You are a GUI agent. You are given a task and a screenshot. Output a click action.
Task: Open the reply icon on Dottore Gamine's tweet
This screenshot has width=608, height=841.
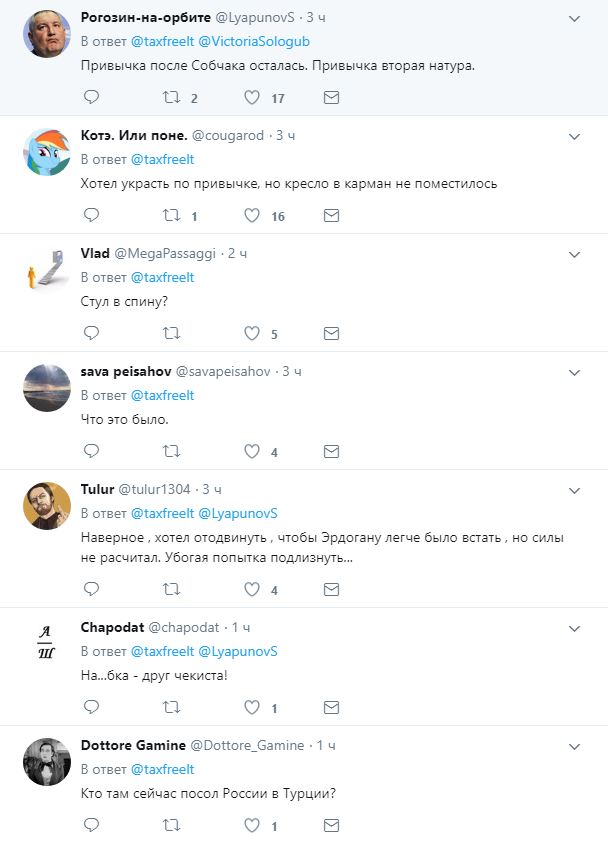coord(91,826)
